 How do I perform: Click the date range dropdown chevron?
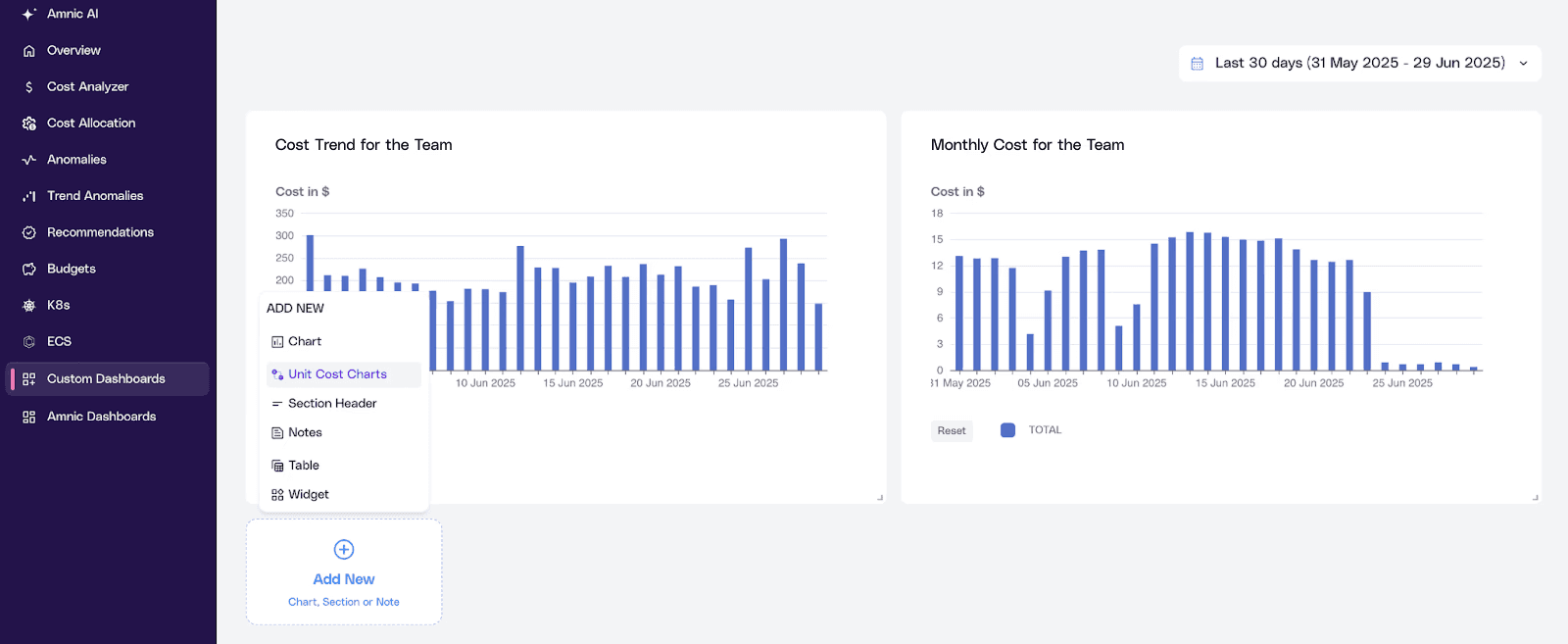1523,64
